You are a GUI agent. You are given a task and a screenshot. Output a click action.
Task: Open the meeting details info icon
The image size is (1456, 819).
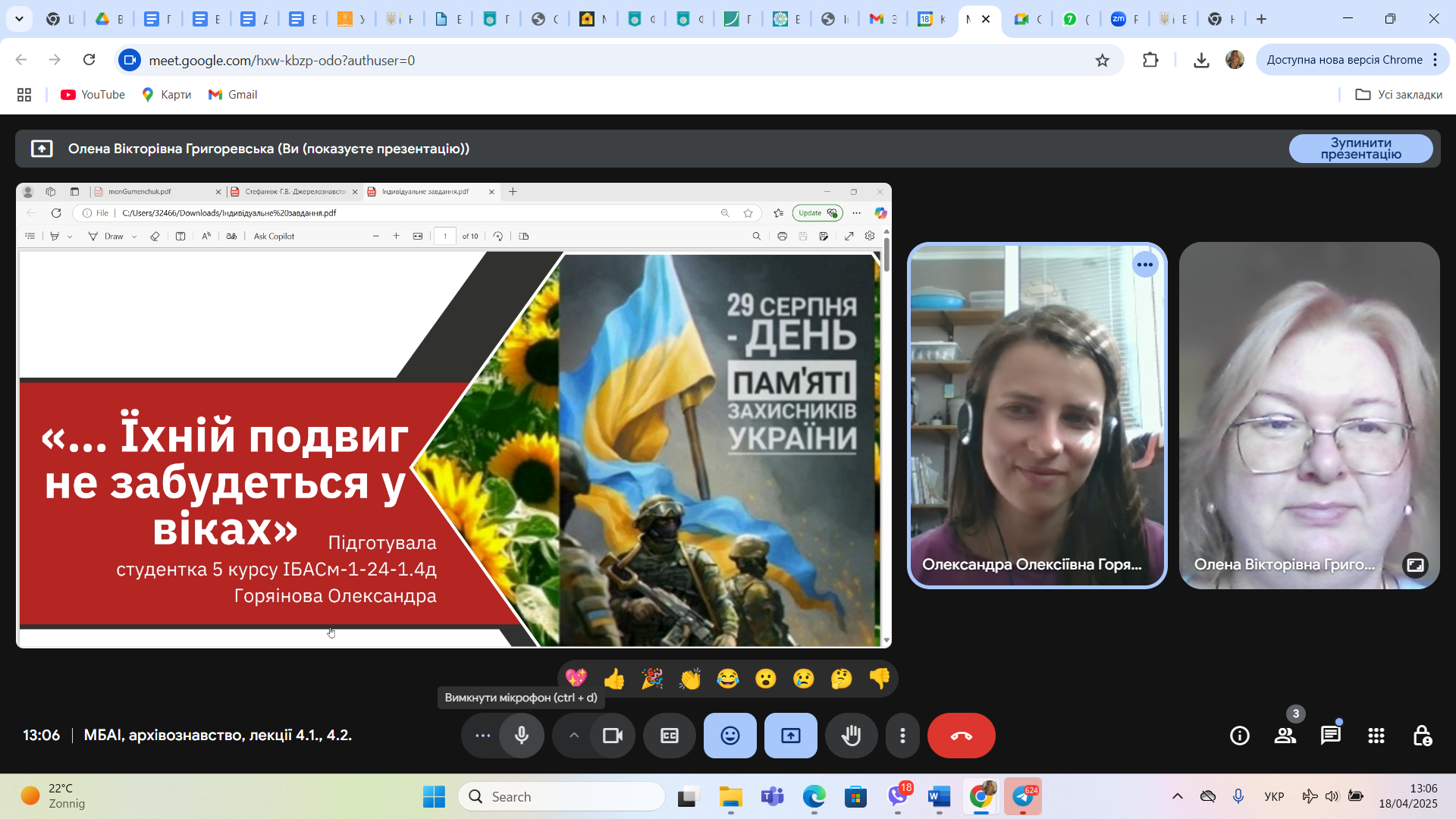pos(1240,736)
